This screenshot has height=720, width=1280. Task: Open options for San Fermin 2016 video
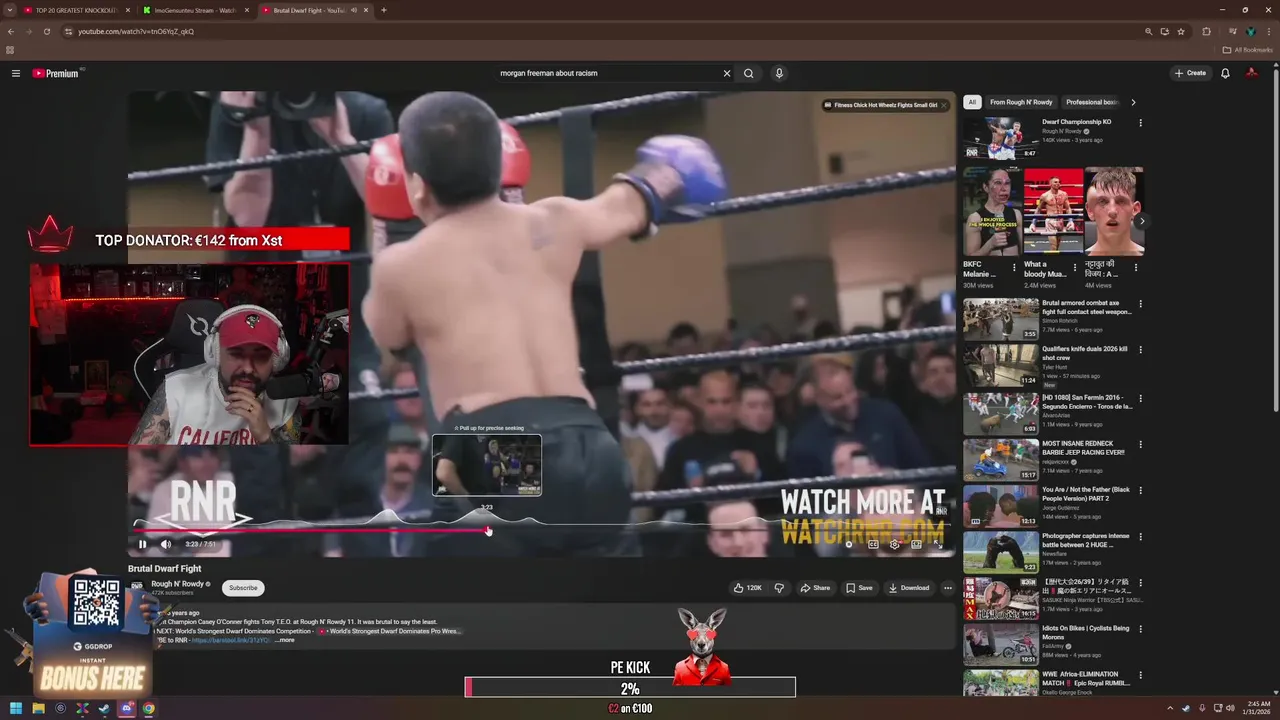tap(1140, 398)
